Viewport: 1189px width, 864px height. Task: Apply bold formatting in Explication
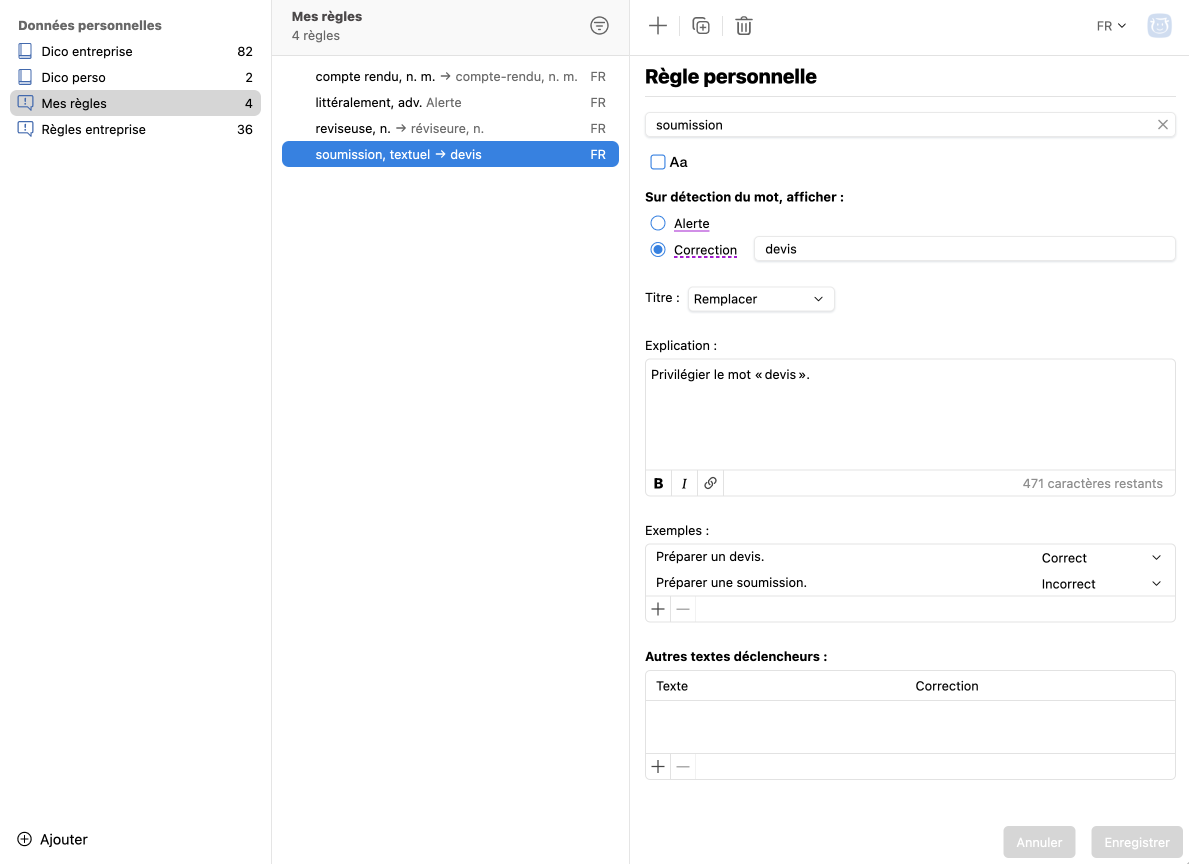[658, 484]
